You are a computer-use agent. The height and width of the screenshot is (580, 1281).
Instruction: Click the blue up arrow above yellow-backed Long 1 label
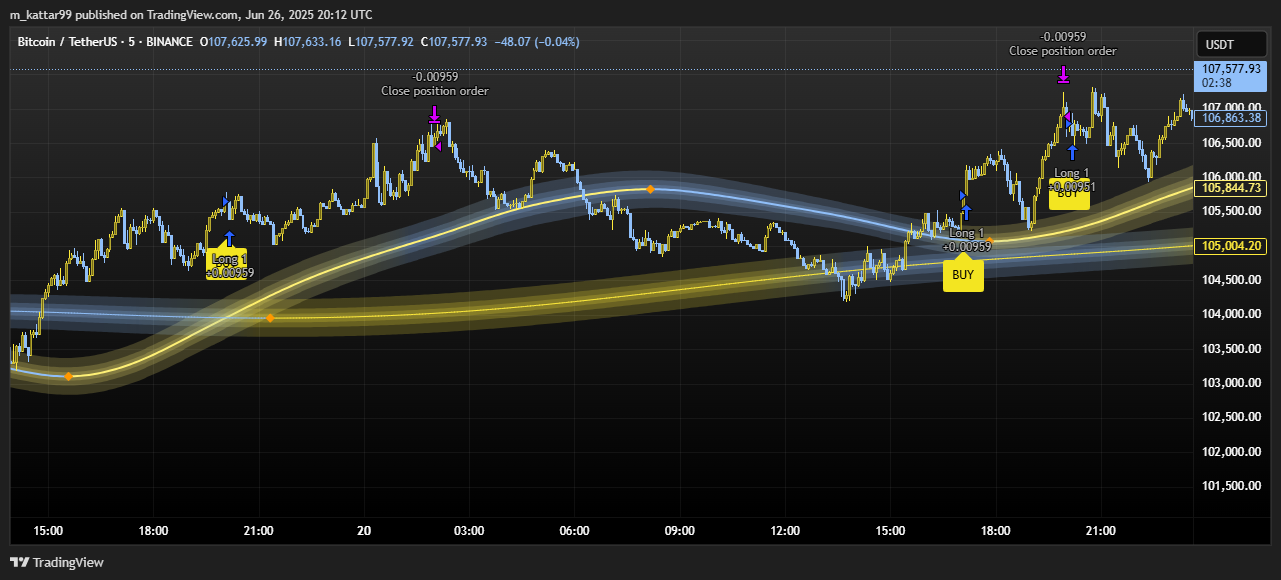[229, 238]
